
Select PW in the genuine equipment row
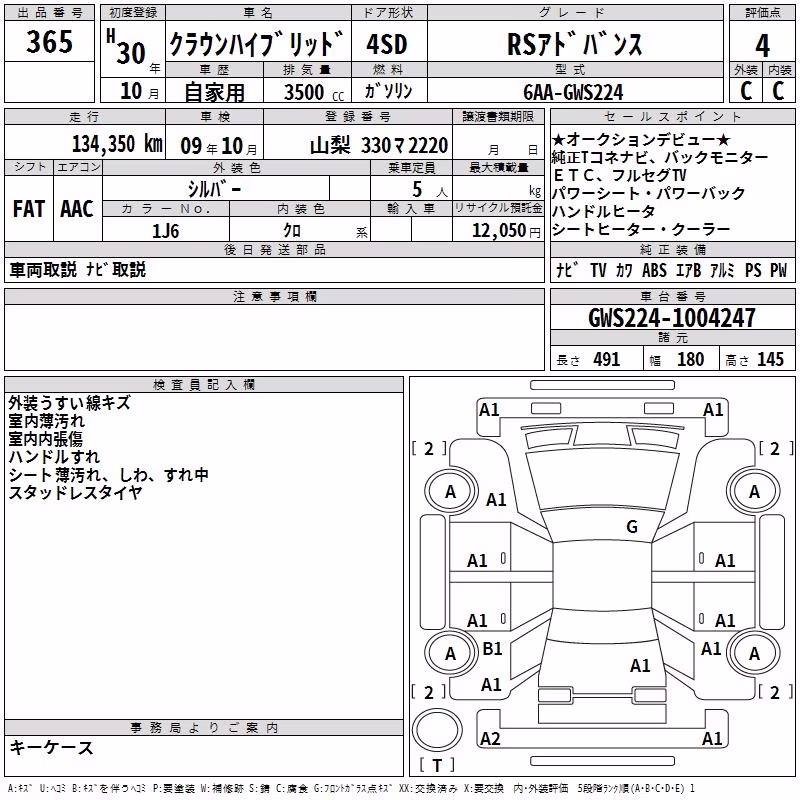pyautogui.click(x=778, y=270)
